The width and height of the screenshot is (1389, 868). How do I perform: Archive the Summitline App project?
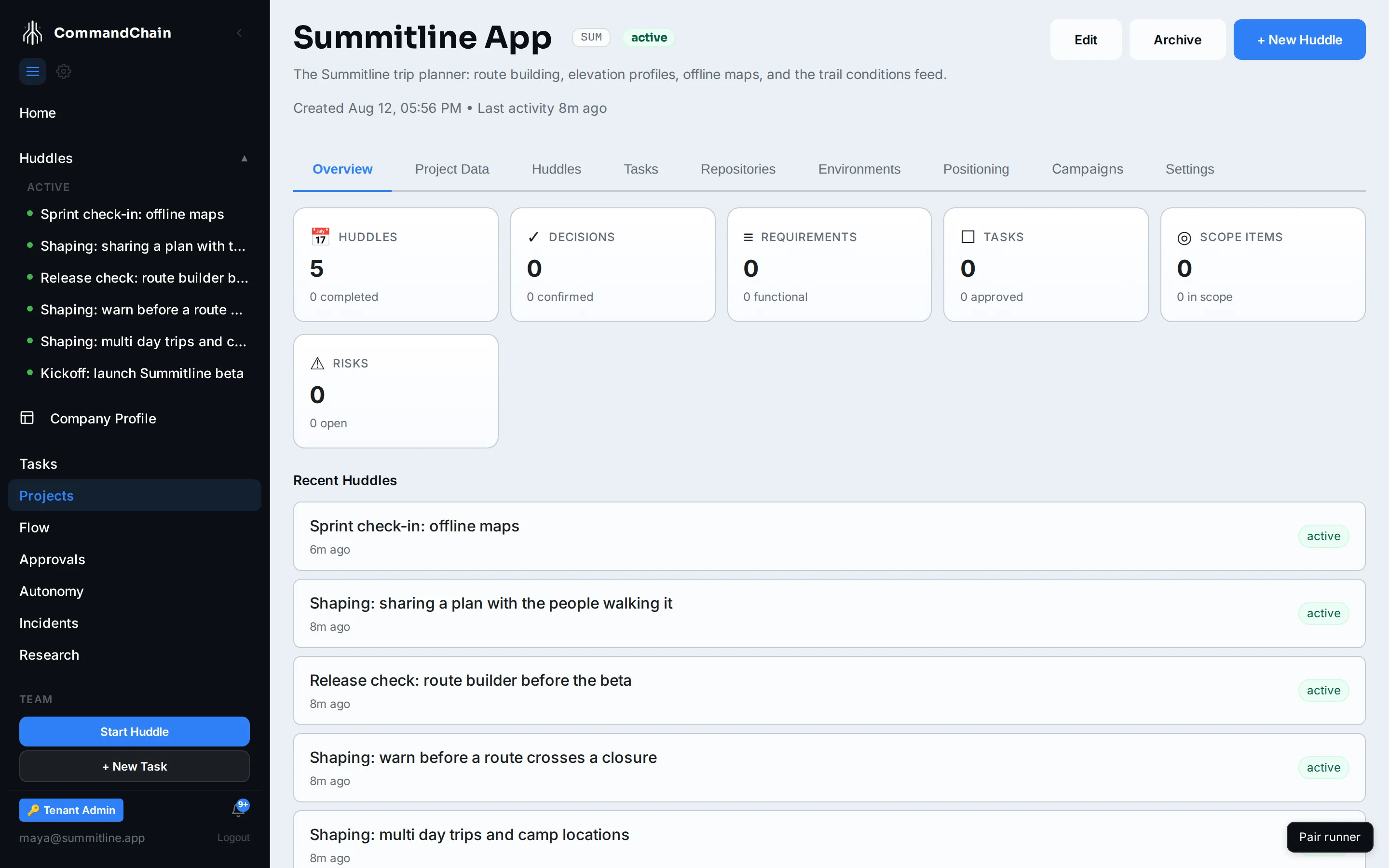[x=1177, y=40]
